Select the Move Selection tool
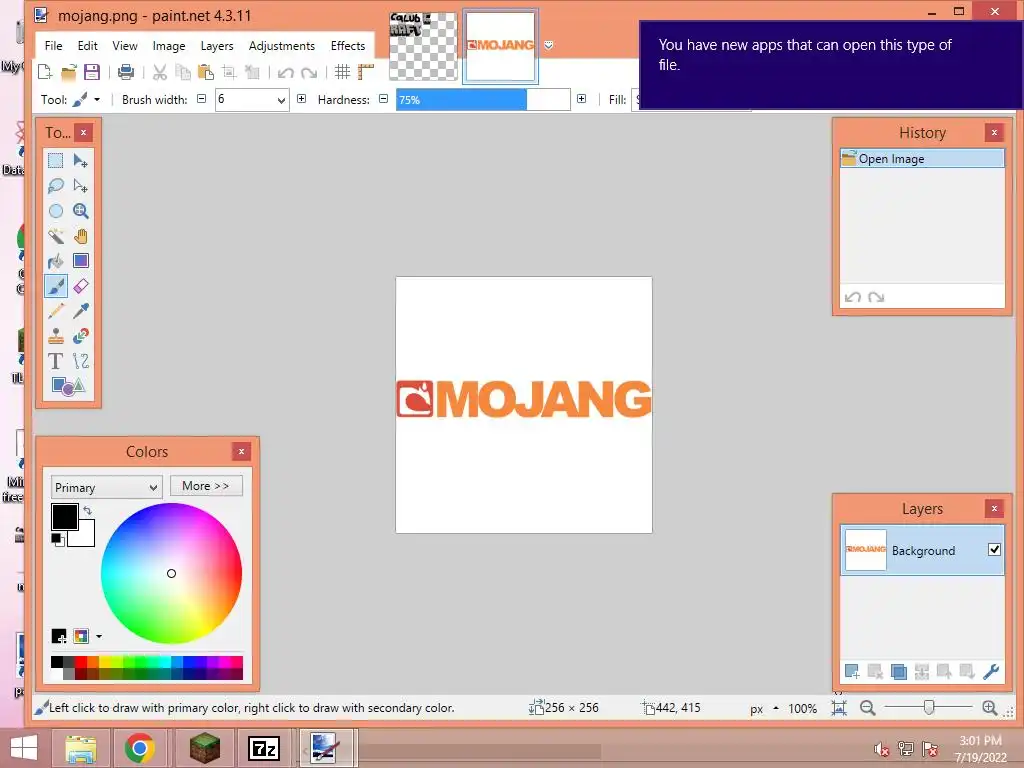This screenshot has width=1024, height=768. click(x=80, y=185)
